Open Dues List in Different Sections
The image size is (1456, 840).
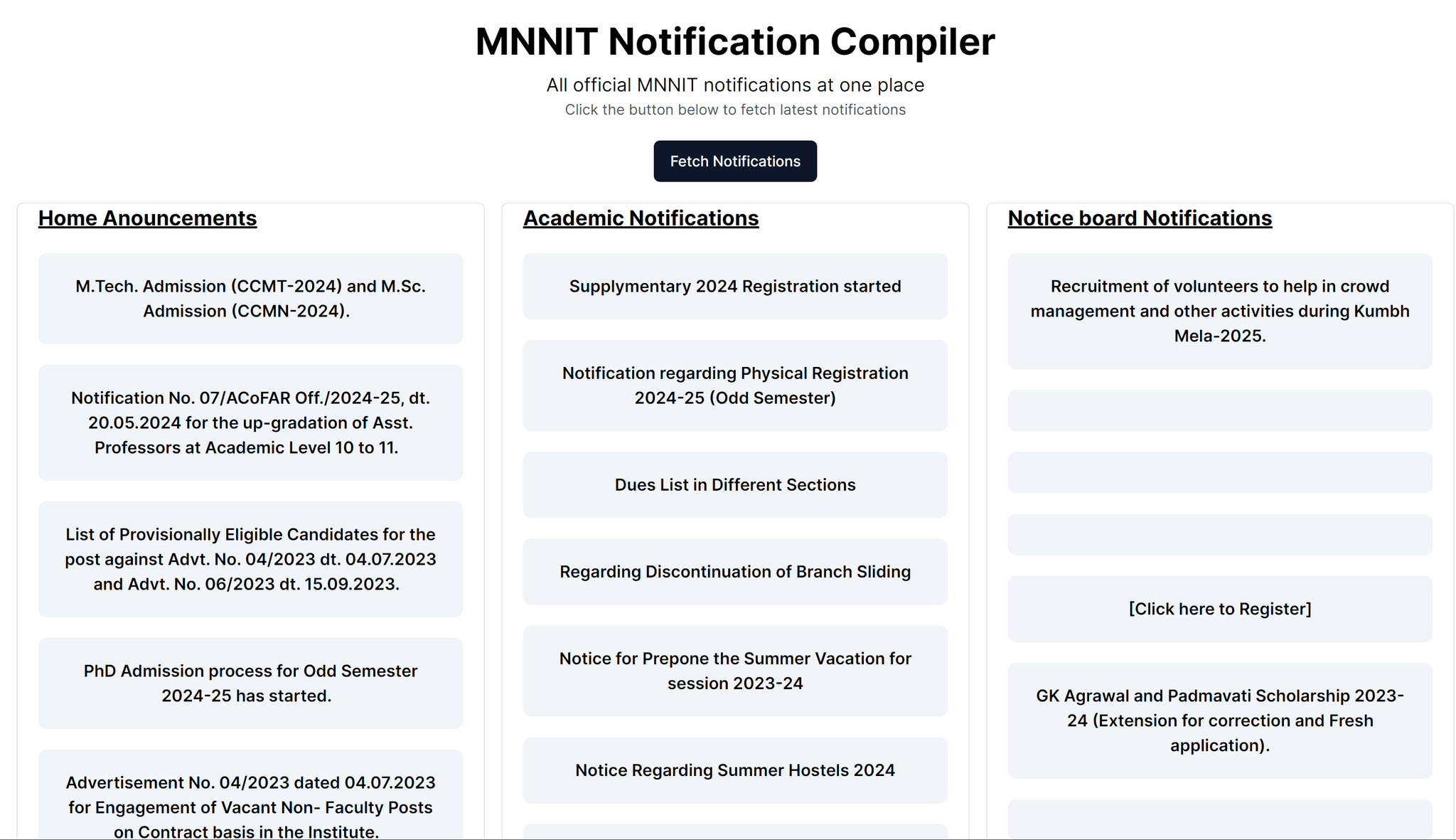(735, 485)
